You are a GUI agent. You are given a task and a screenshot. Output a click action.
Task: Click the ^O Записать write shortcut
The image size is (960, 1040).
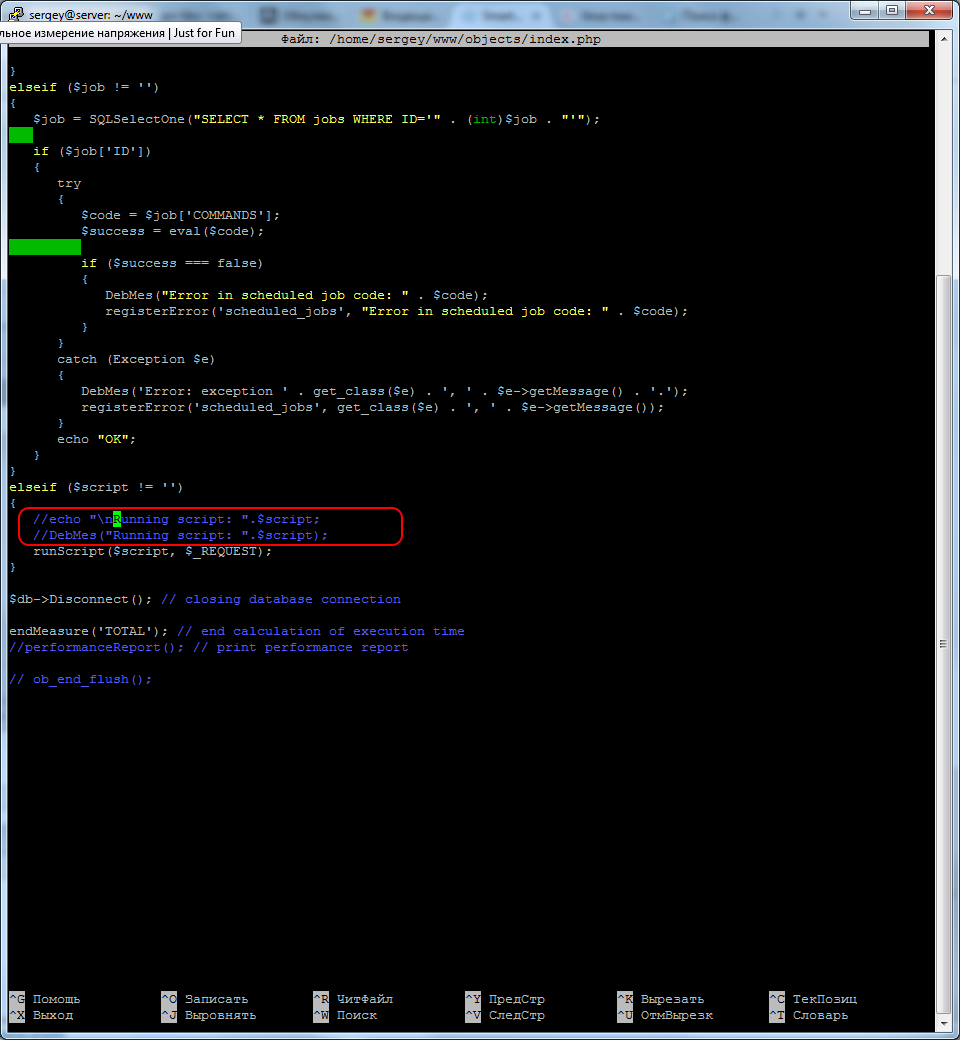coord(204,999)
